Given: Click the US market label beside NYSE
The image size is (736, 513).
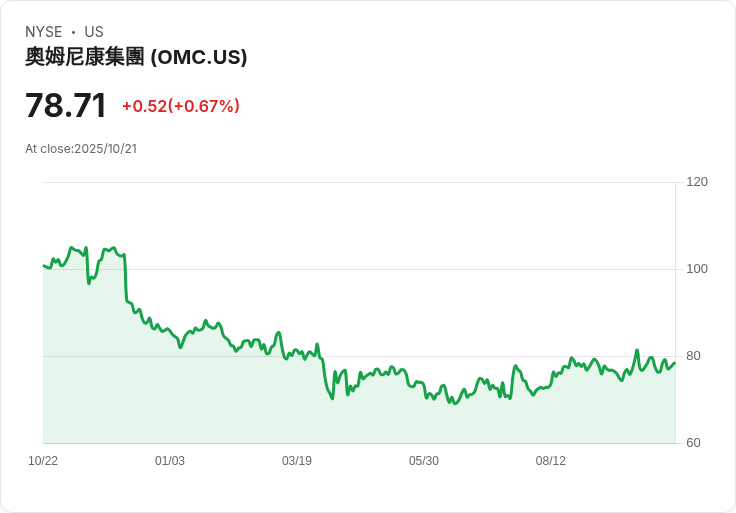Looking at the screenshot, I should pos(94,32).
